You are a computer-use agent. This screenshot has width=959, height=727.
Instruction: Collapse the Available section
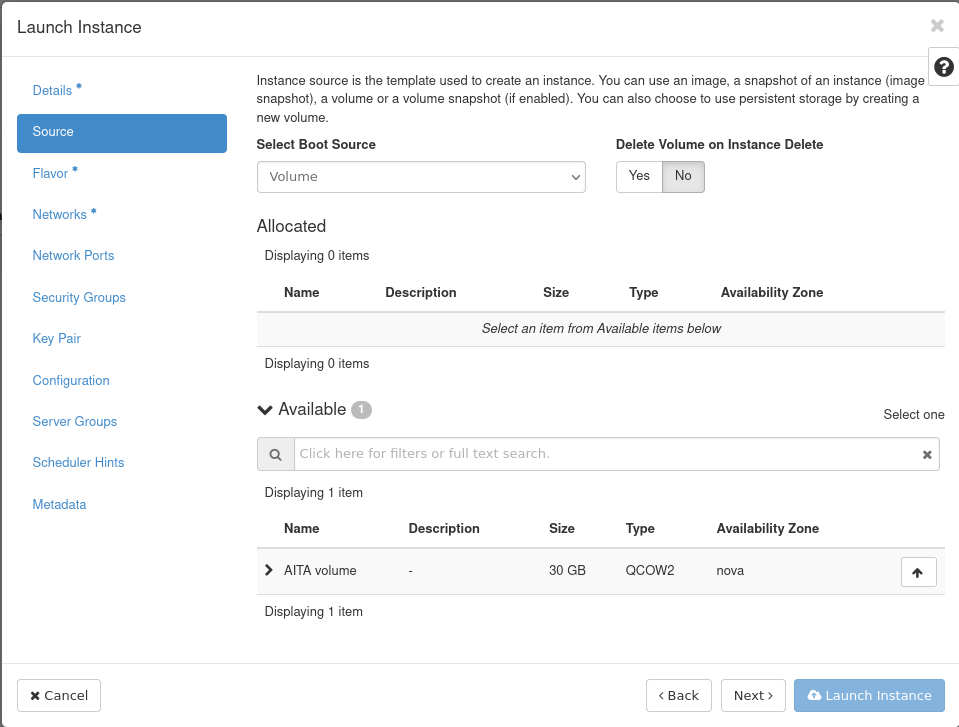[264, 409]
